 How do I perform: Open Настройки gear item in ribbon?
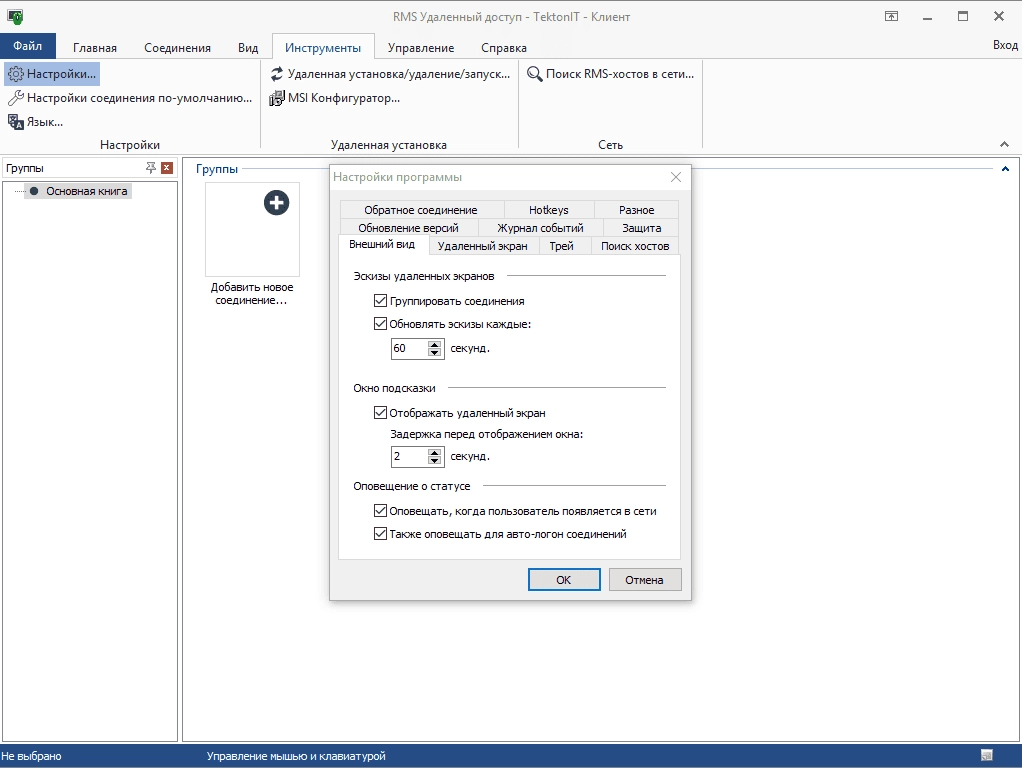(x=52, y=74)
